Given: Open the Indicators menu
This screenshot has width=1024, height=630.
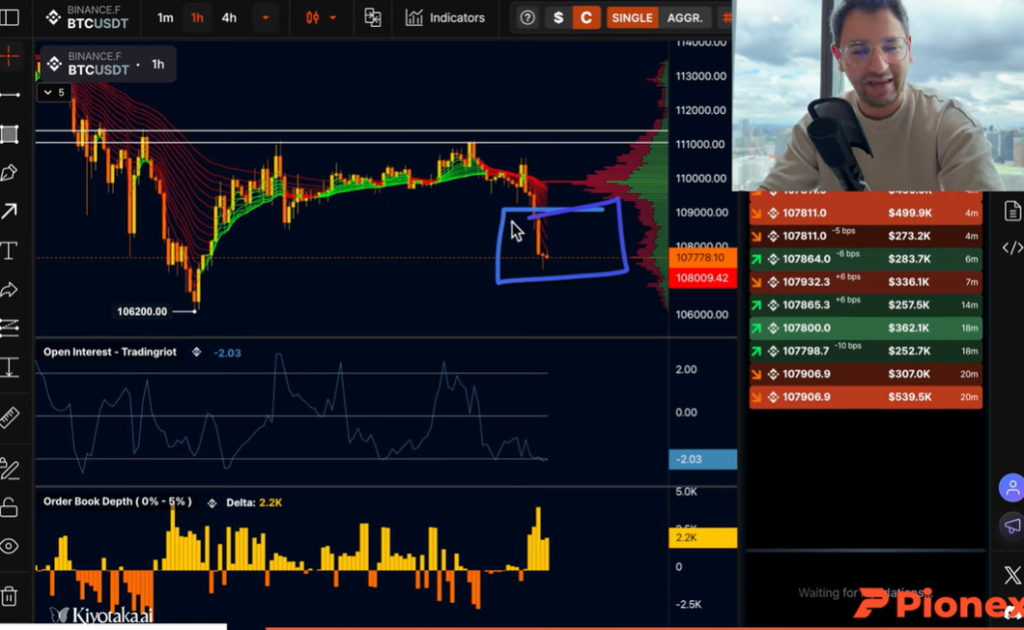Looking at the screenshot, I should click(x=445, y=18).
